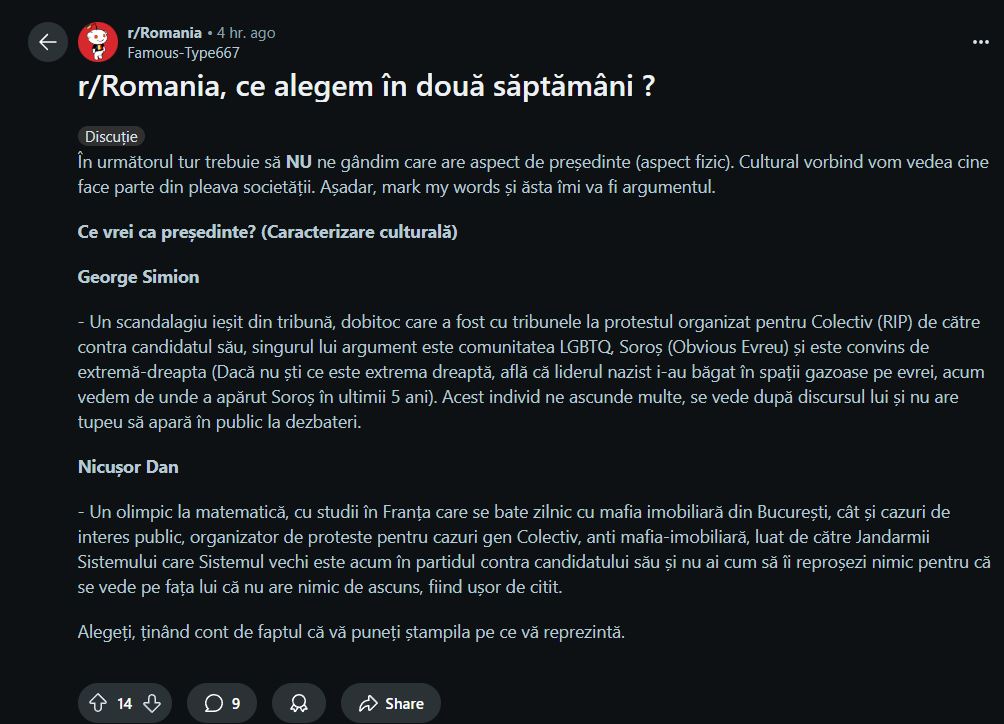Open the r/Romania subreddit avatar
Viewport: 1004px width, 724px height.
point(98,42)
